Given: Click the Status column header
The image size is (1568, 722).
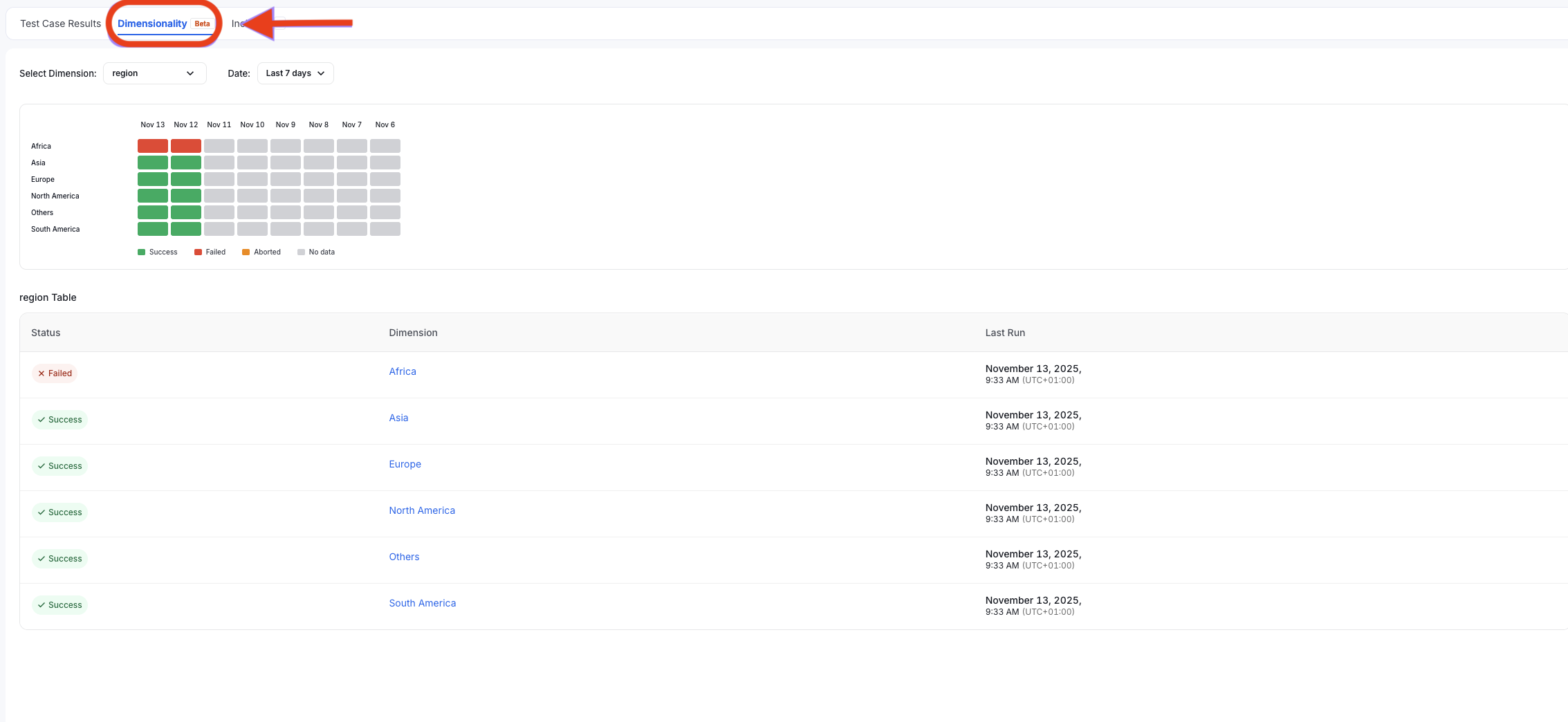Looking at the screenshot, I should click(x=46, y=333).
